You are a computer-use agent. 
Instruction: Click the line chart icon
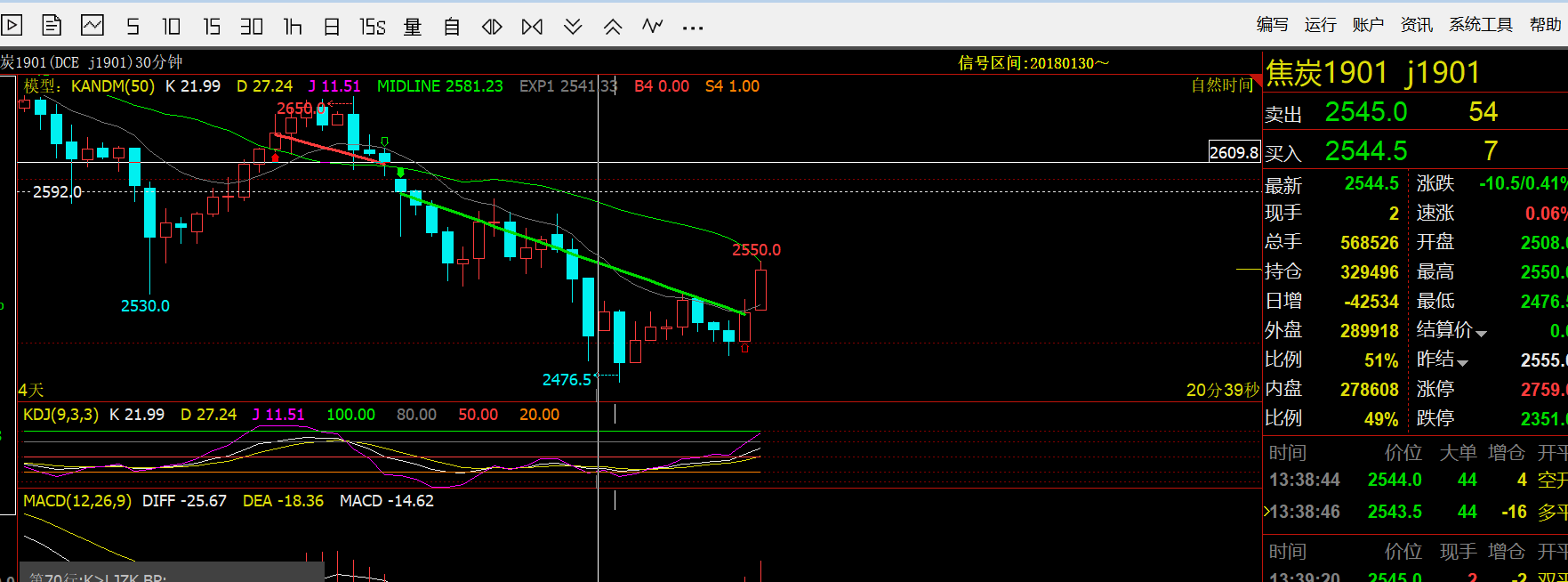point(92,26)
